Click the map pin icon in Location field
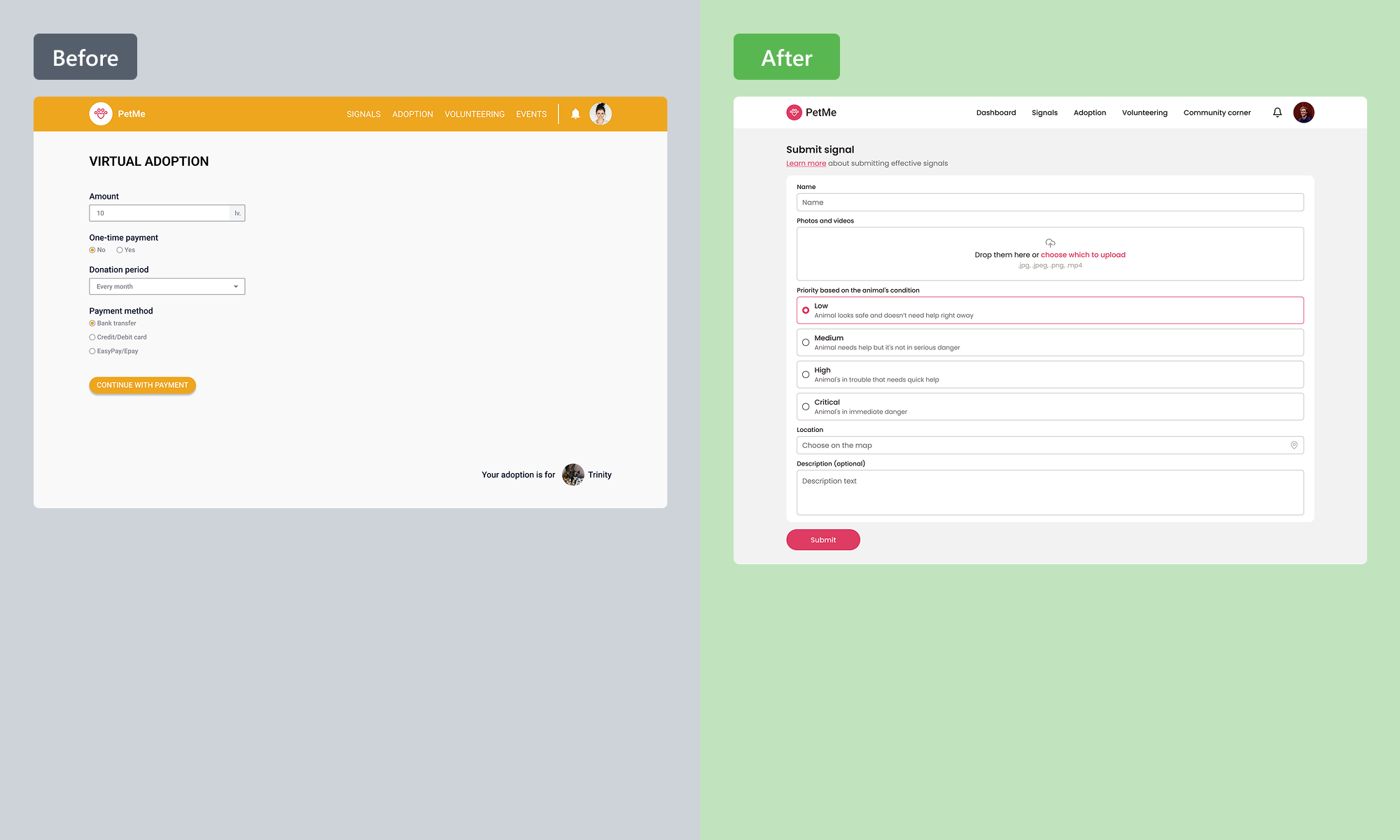Image resolution: width=1400 pixels, height=840 pixels. (x=1294, y=445)
